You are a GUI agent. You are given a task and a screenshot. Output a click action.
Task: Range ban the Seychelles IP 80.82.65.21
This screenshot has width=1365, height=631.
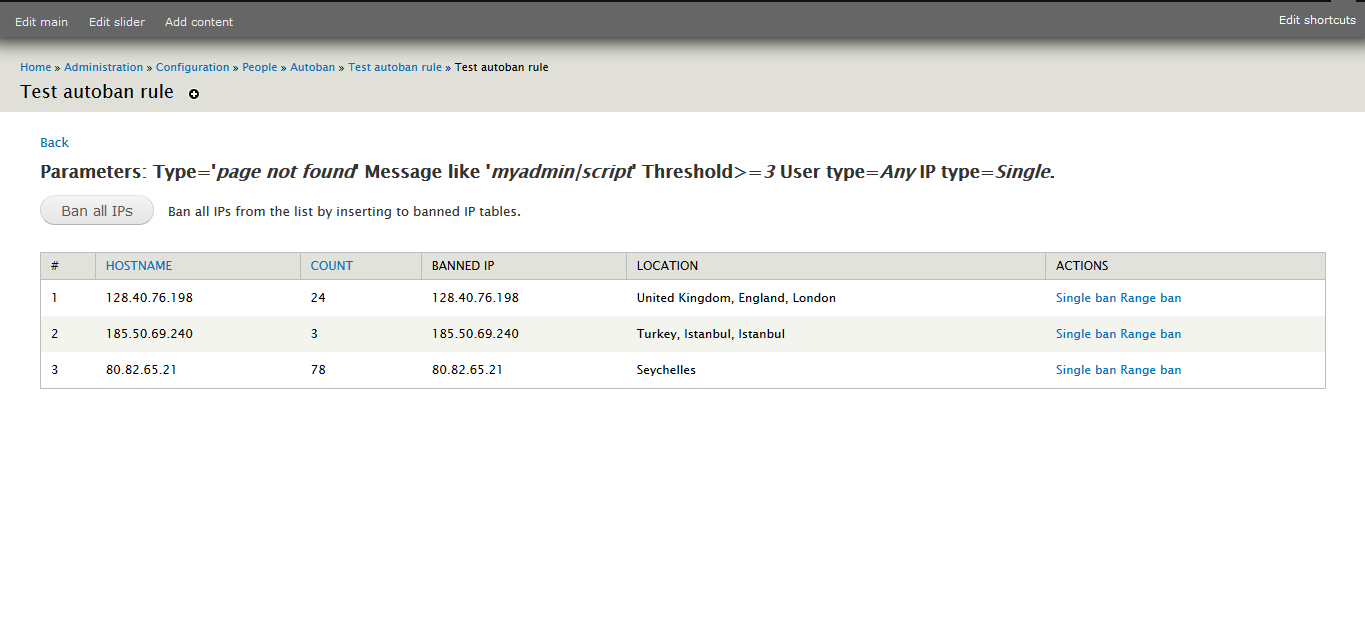tap(1152, 369)
